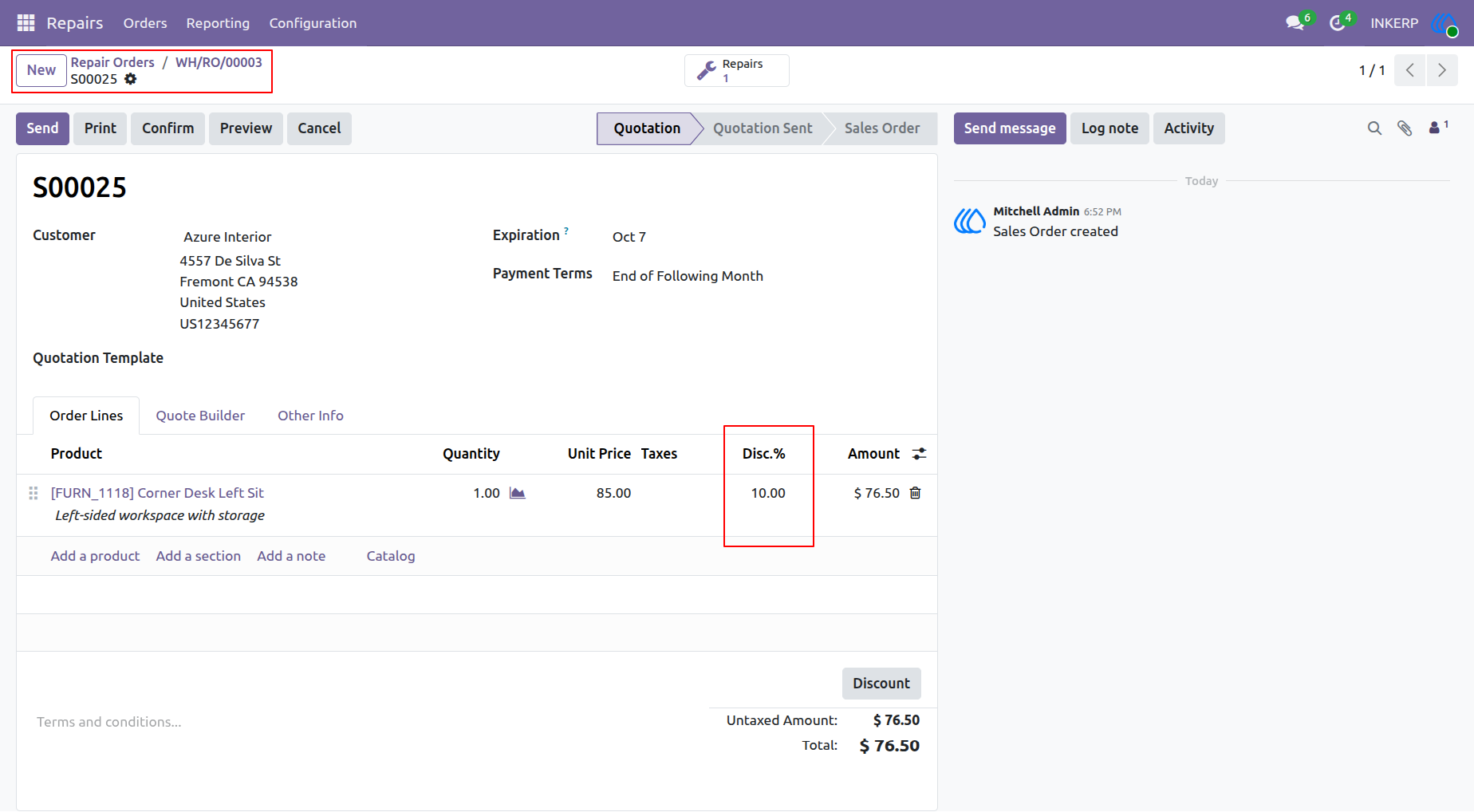Open the activities clock icon
The height and width of the screenshot is (812, 1474).
click(1338, 23)
